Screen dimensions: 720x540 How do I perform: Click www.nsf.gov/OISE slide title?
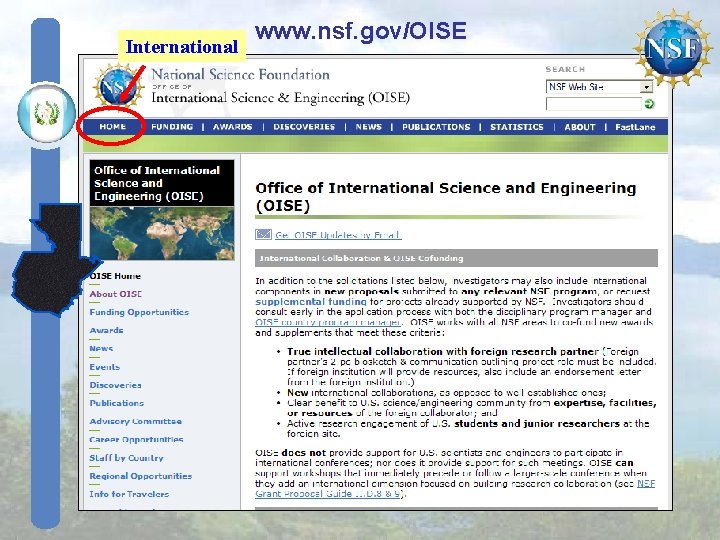pyautogui.click(x=360, y=31)
